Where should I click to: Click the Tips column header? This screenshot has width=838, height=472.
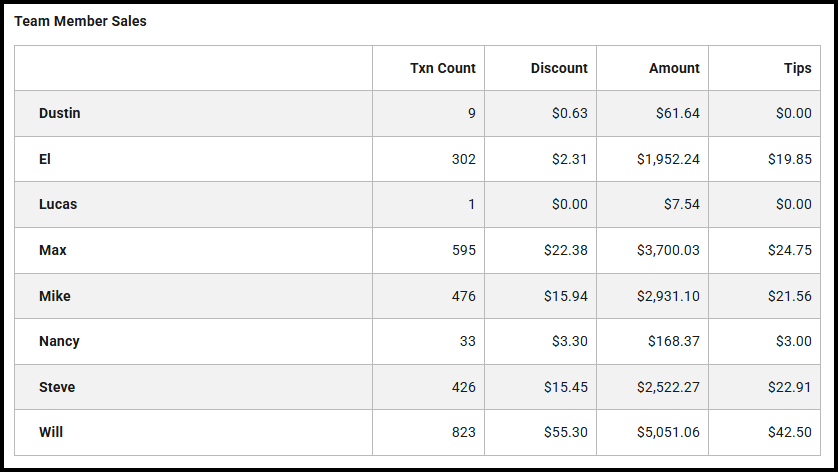[x=798, y=68]
